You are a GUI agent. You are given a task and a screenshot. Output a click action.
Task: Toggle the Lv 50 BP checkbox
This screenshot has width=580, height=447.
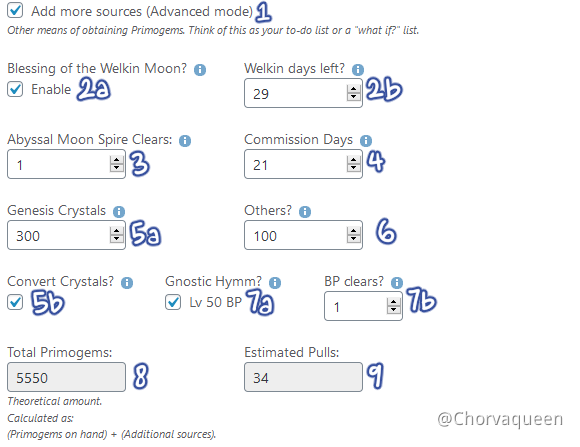173,302
